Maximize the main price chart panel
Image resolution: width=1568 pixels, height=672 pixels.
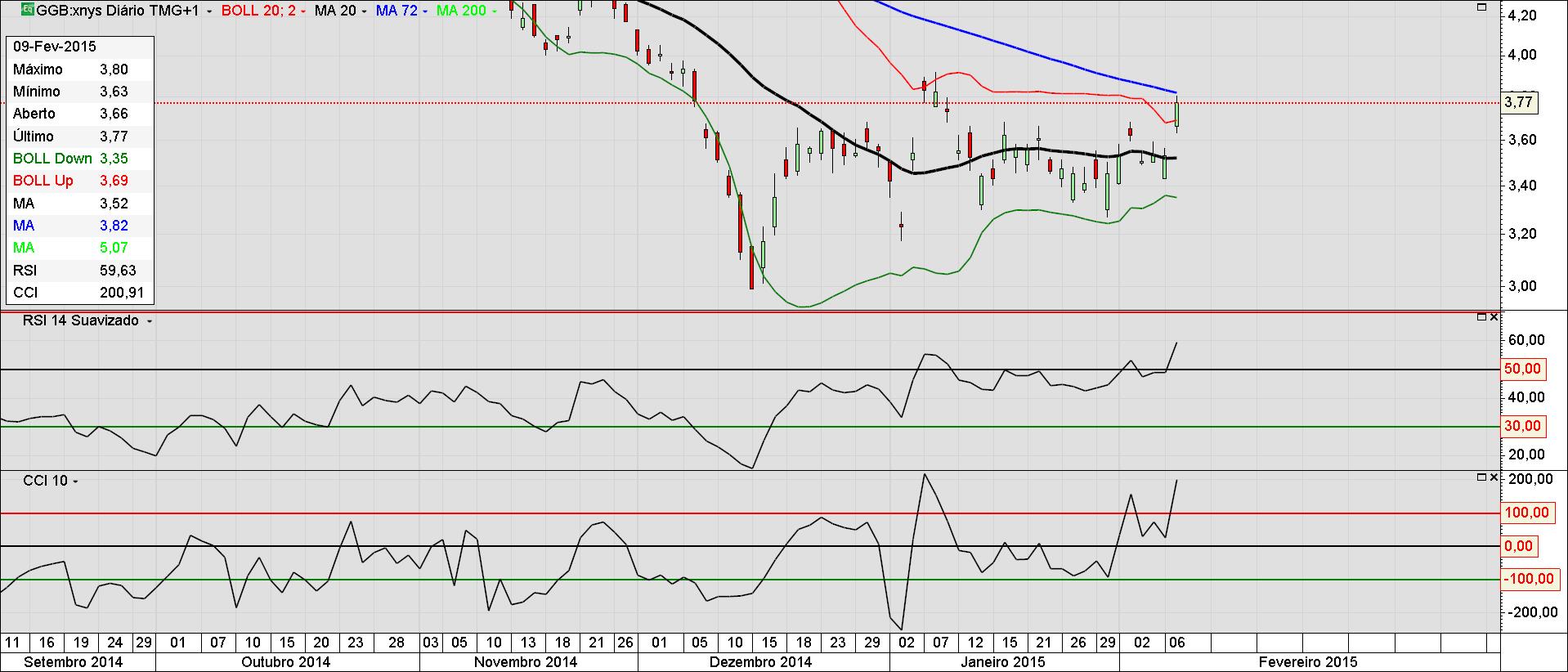(x=1481, y=7)
